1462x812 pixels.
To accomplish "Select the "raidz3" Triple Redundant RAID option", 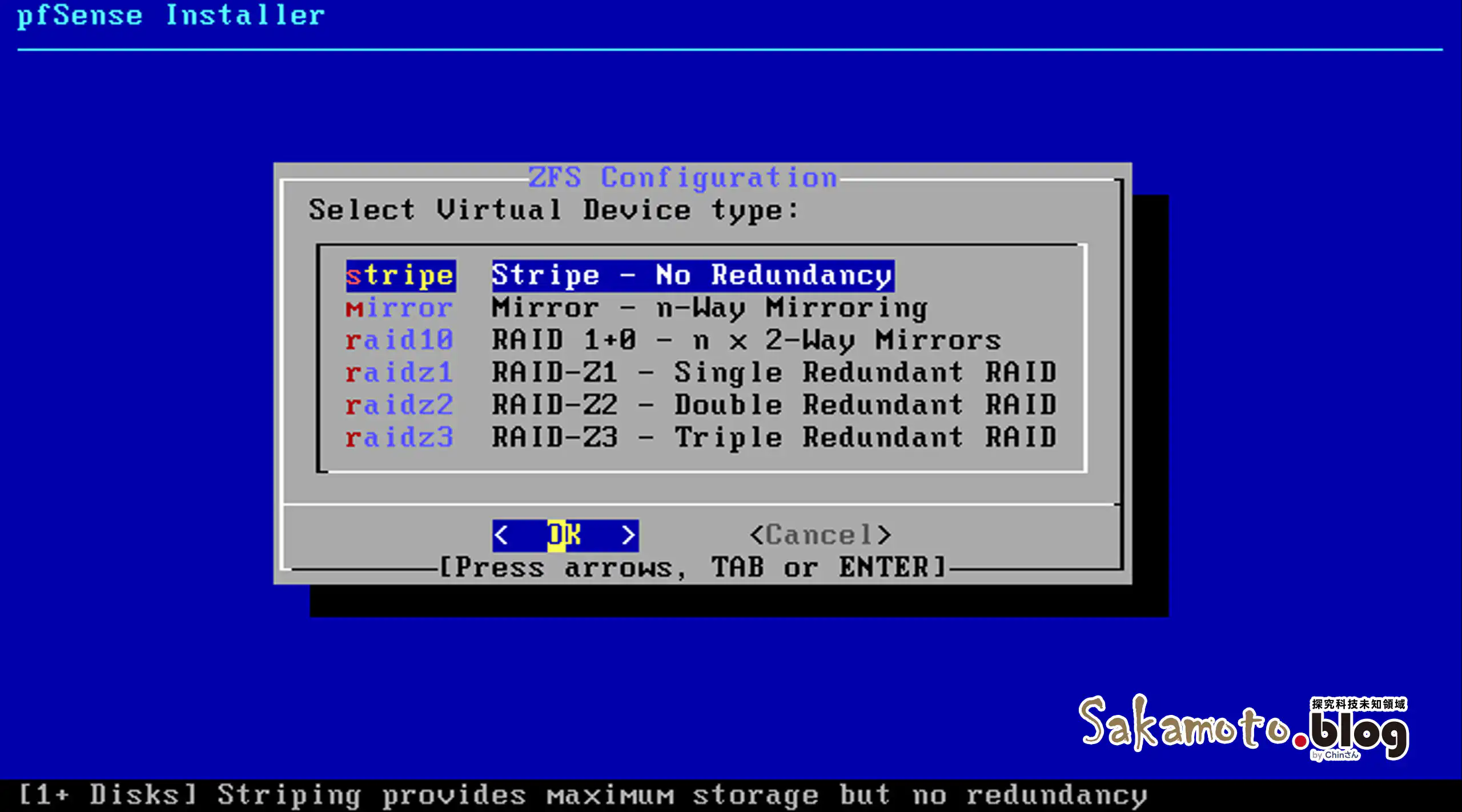I will point(400,437).
